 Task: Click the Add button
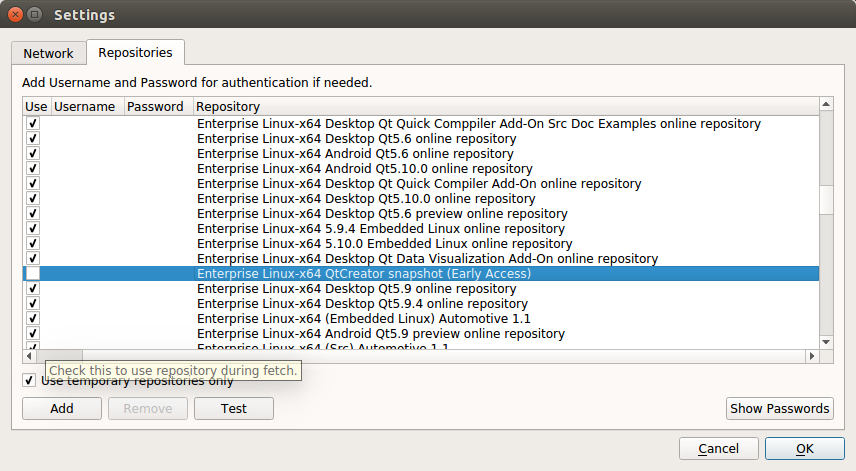62,408
